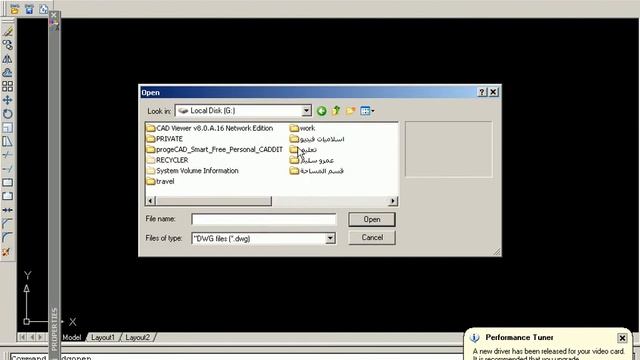Select the Join tool with facing arrows
640x360 pixels.
click(7, 210)
